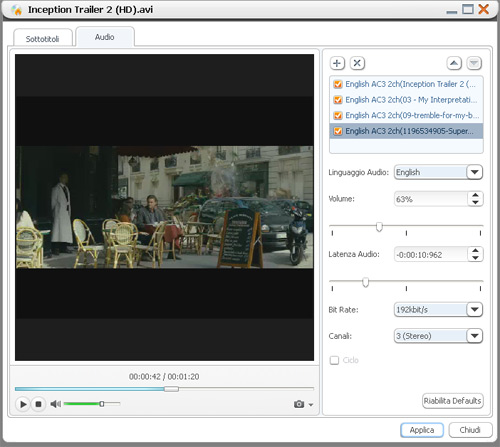Decrease Latenza Audio with down arrow
The height and width of the screenshot is (447, 500).
(x=475, y=258)
